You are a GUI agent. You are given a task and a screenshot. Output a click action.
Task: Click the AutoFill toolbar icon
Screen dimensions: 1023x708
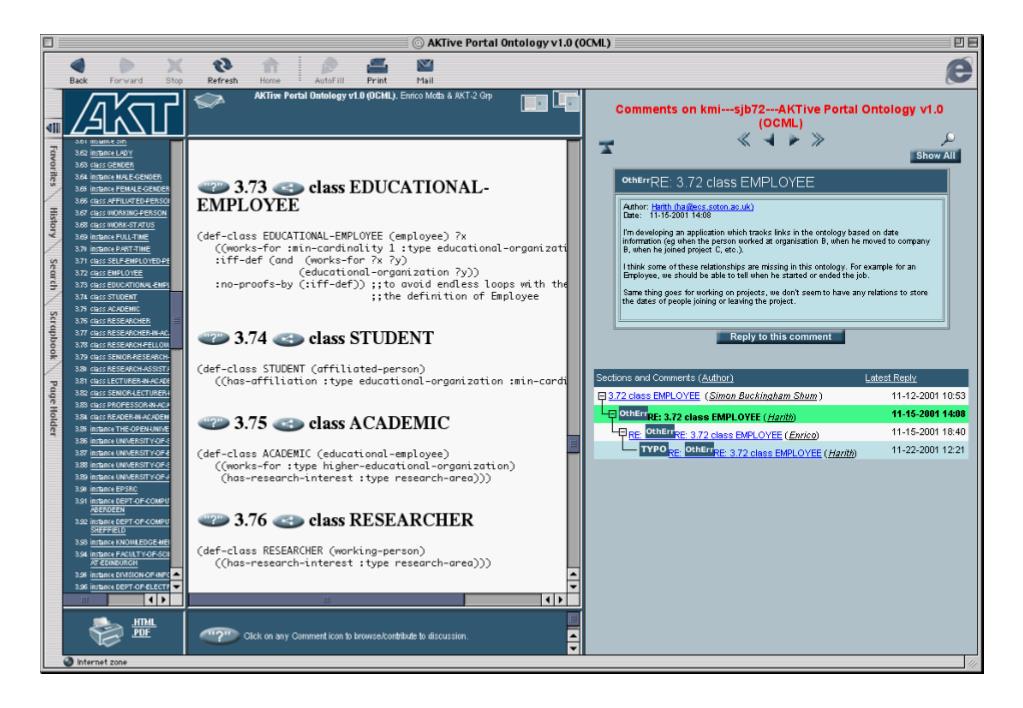pos(329,66)
